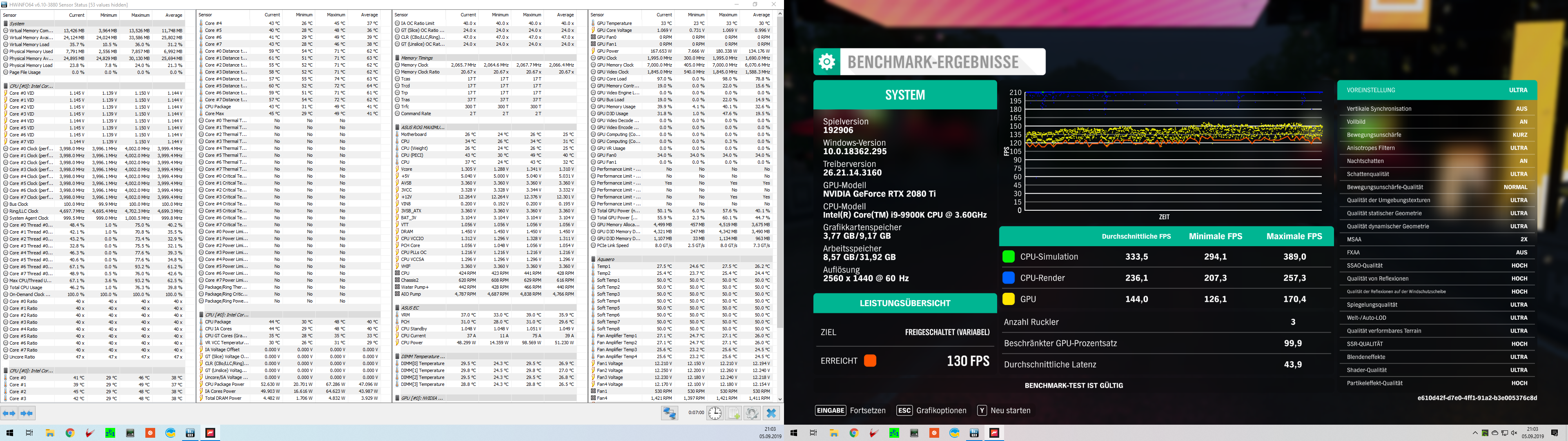This screenshot has width=1568, height=441.
Task: Collapse the Aquaero sensor group header
Action: pos(606,259)
